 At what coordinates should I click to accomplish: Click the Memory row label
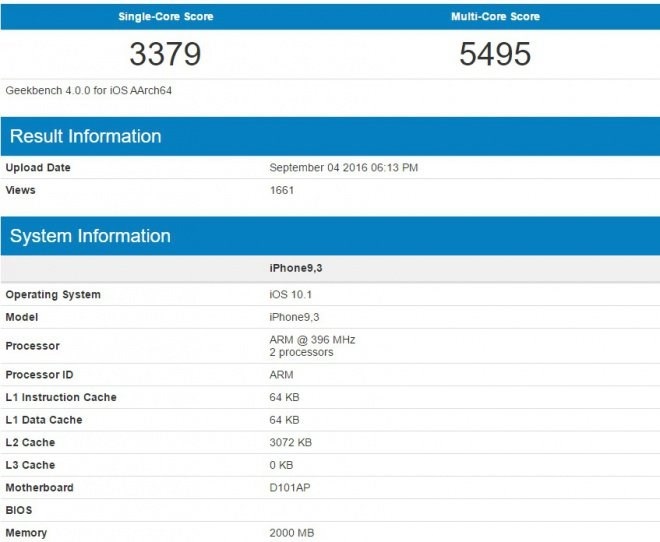(x=26, y=533)
